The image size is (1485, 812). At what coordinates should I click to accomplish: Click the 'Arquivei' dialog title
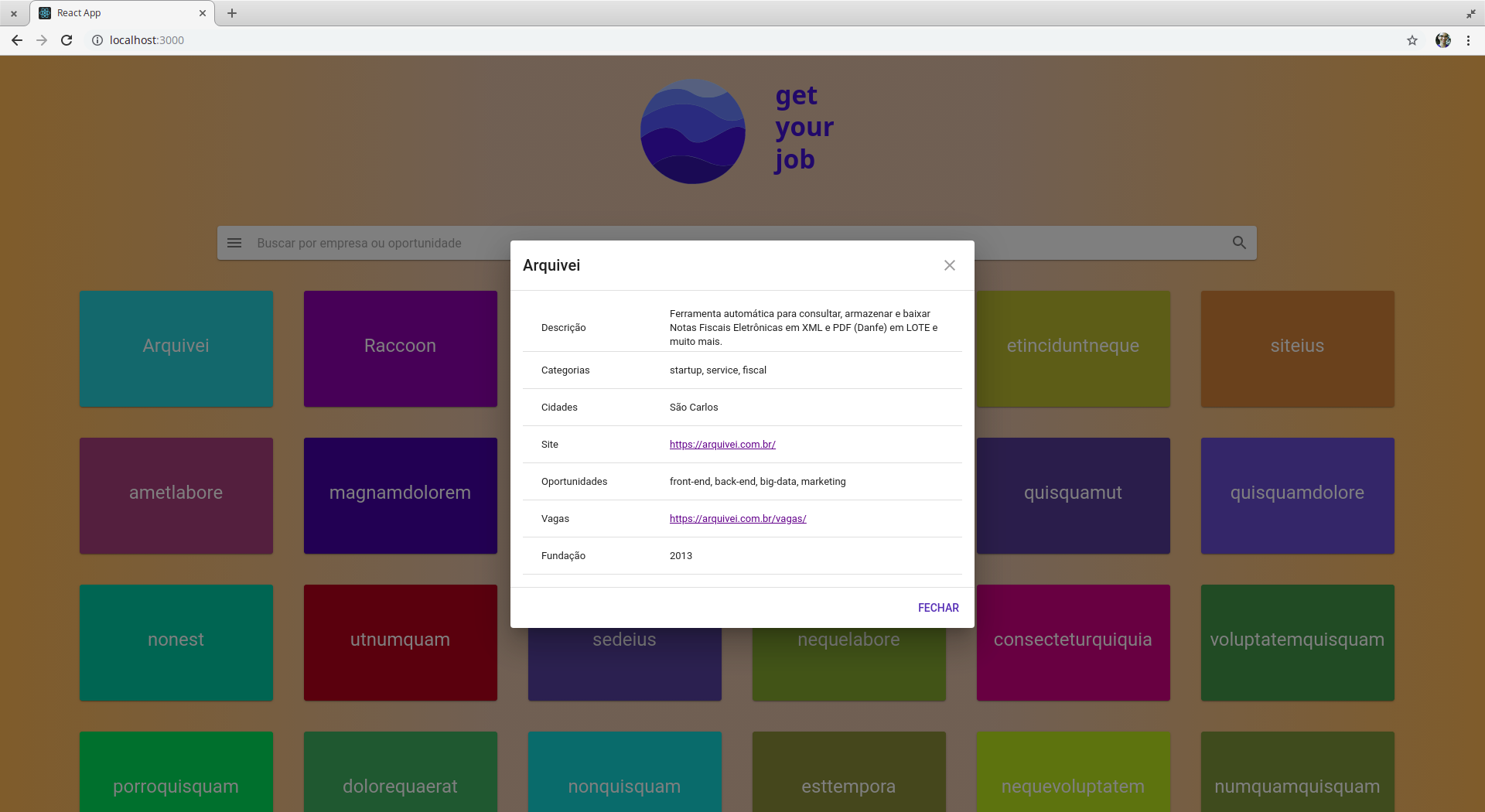tap(551, 265)
